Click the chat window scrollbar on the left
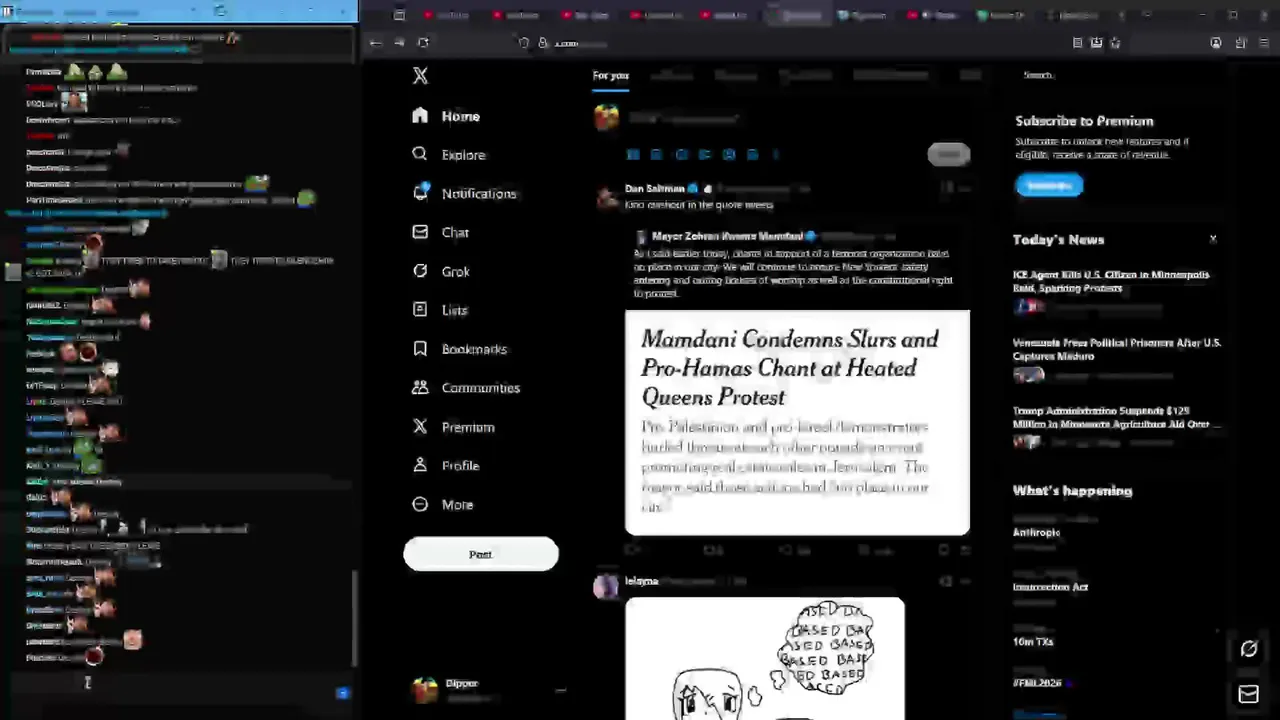 point(354,617)
